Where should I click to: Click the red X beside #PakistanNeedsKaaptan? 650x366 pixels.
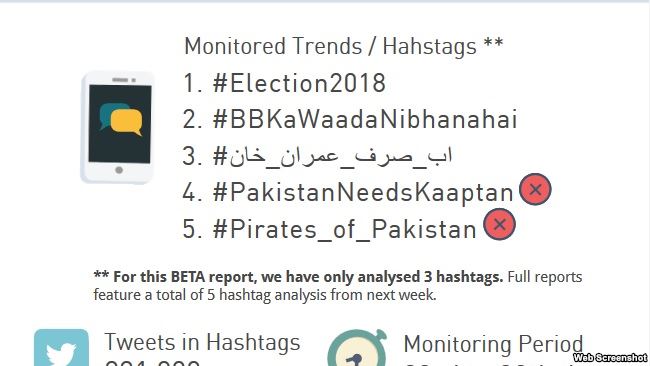[x=535, y=189]
